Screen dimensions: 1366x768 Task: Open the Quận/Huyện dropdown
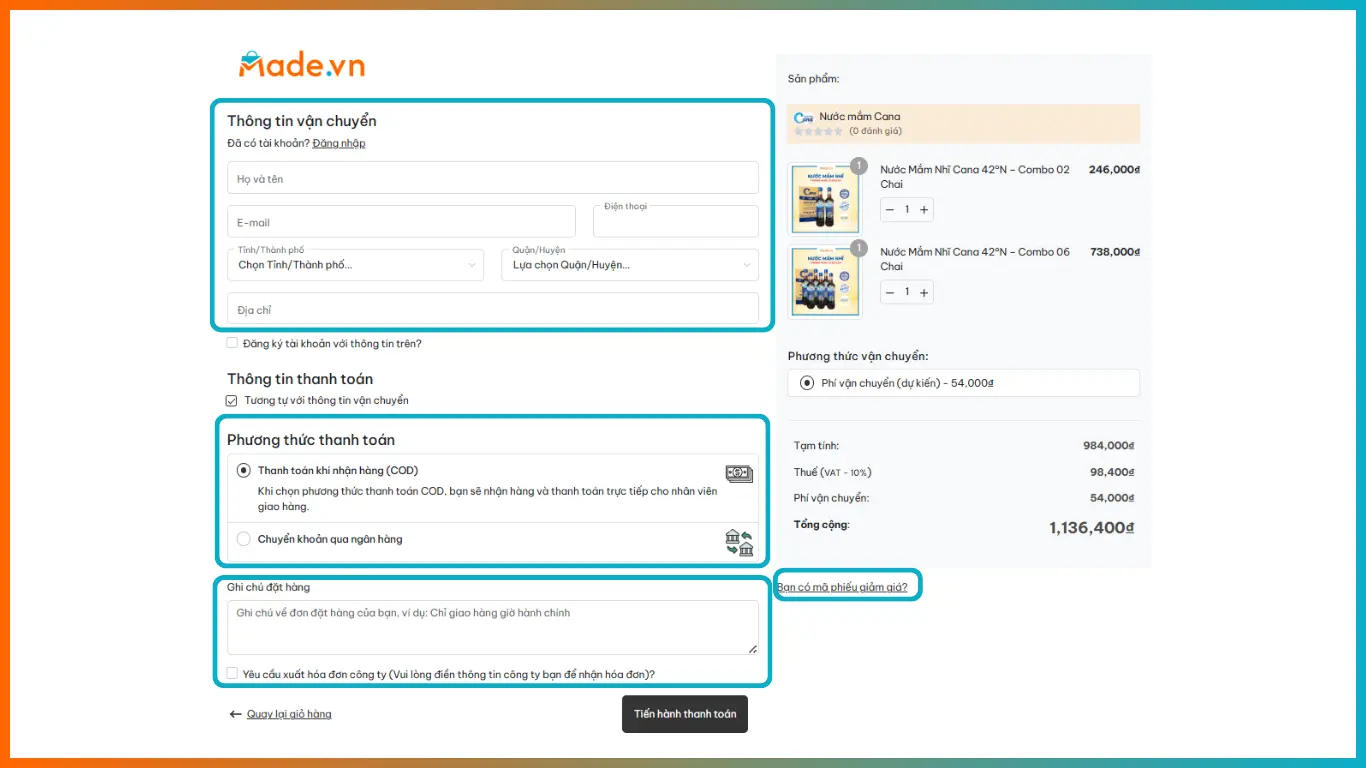tap(630, 265)
